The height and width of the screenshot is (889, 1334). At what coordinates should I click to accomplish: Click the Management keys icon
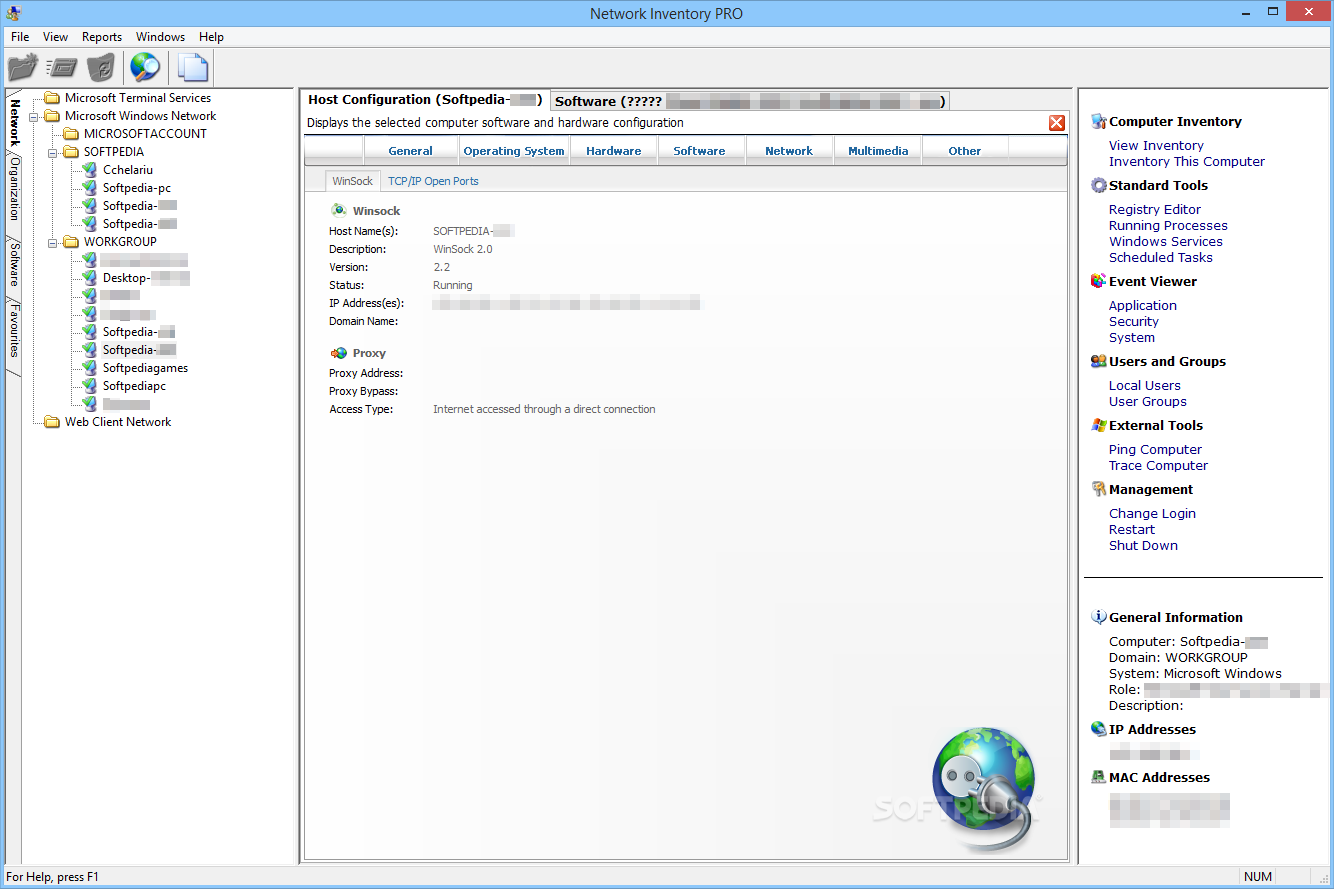click(1099, 489)
